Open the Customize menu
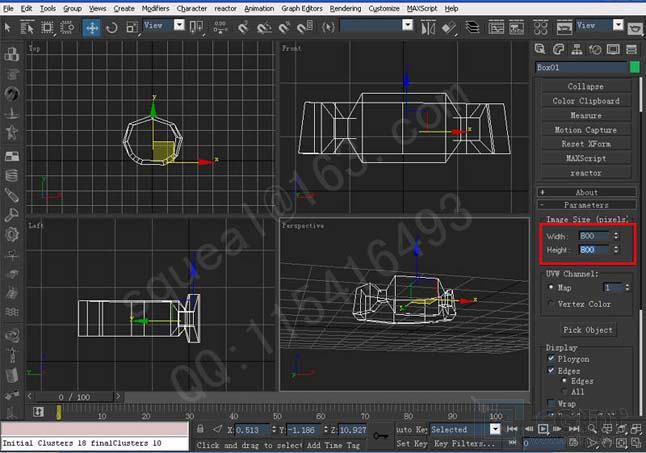Viewport: 646px width, 453px height. point(384,8)
